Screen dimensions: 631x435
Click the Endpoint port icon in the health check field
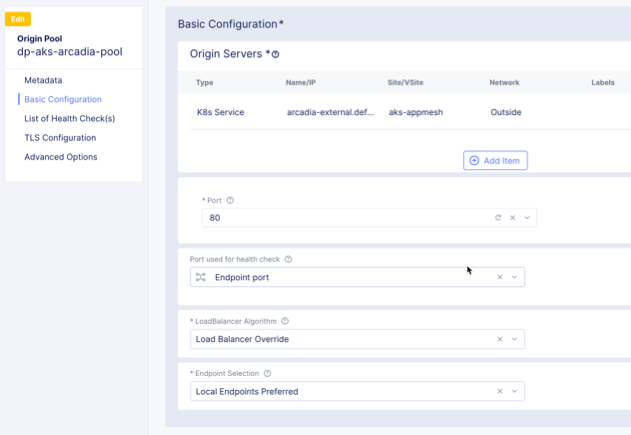coord(201,277)
